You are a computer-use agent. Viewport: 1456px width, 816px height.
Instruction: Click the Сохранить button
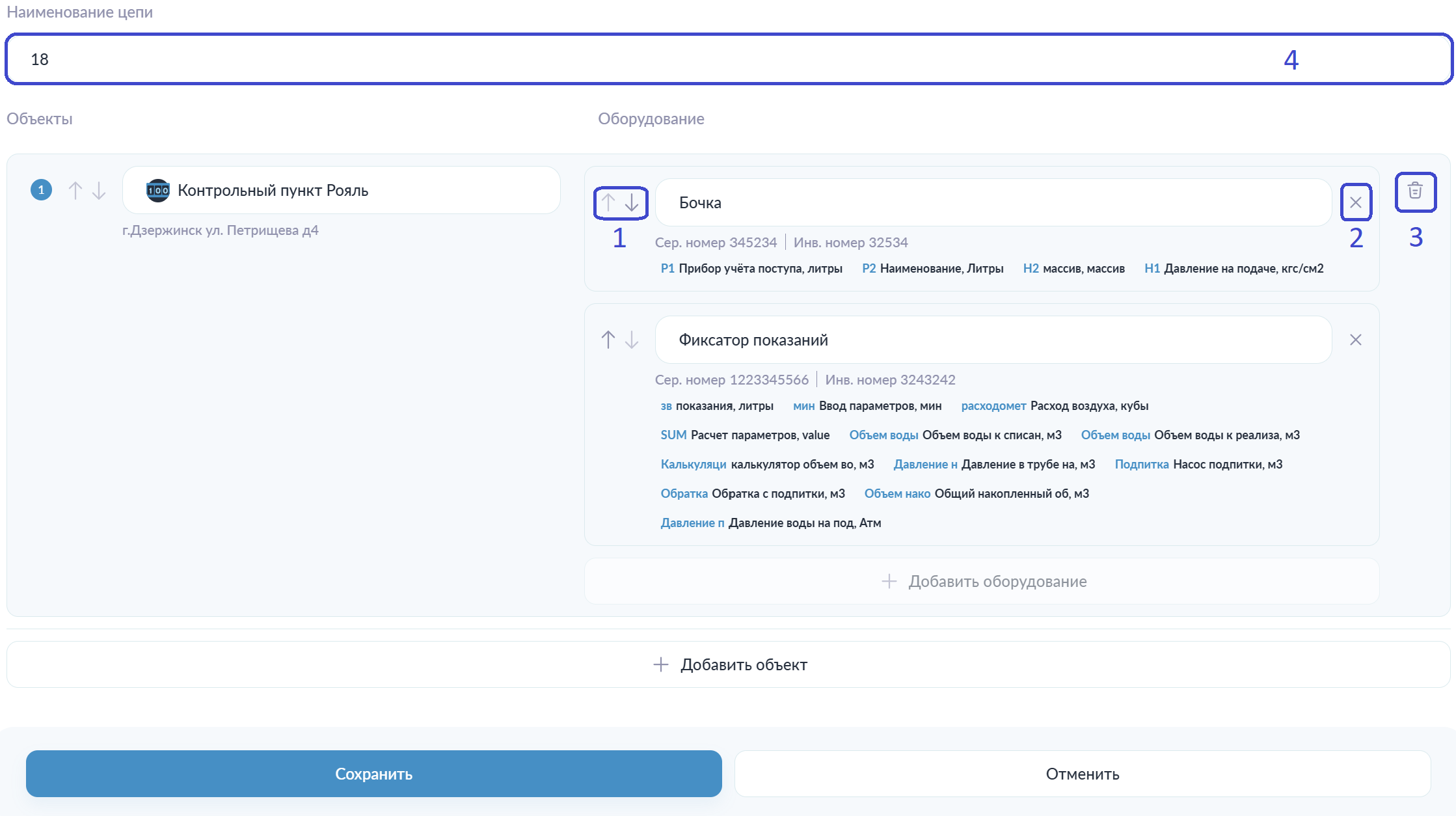(374, 774)
